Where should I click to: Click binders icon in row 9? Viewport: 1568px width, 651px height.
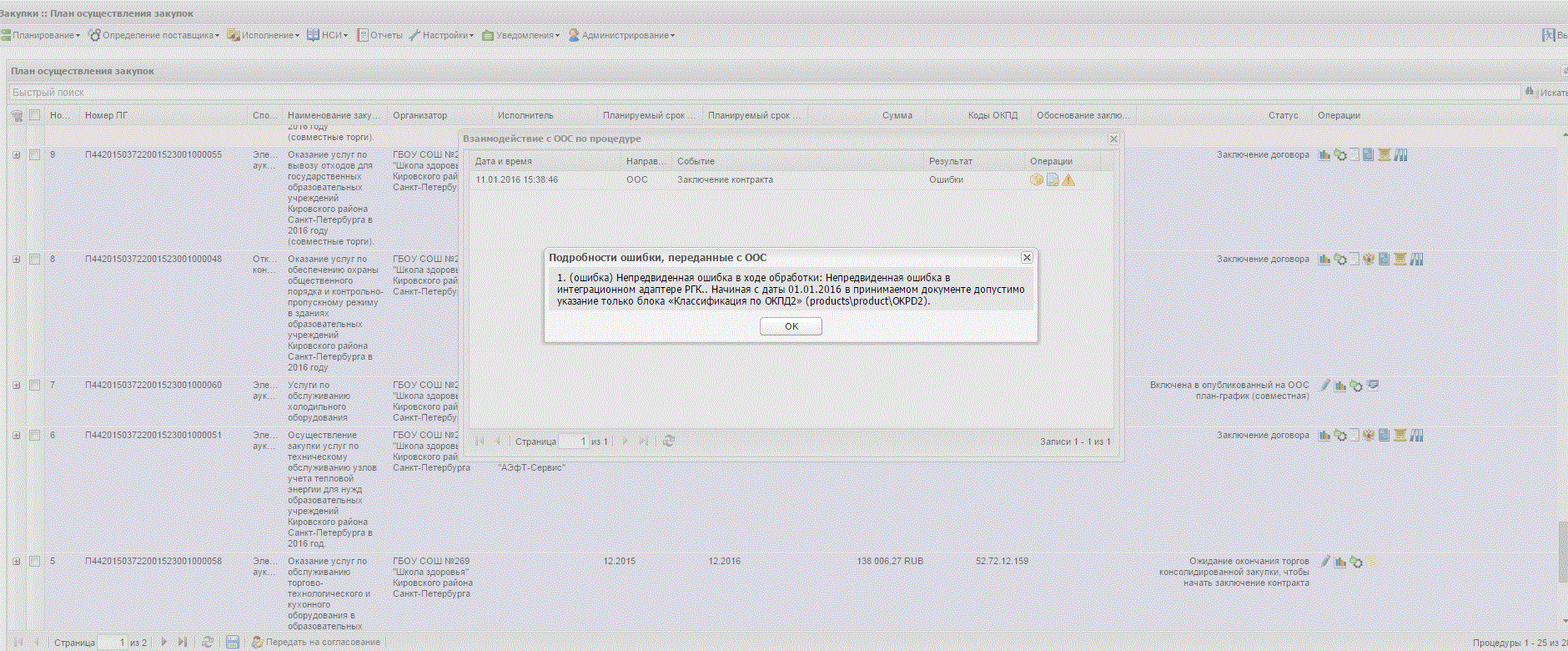point(1401,154)
